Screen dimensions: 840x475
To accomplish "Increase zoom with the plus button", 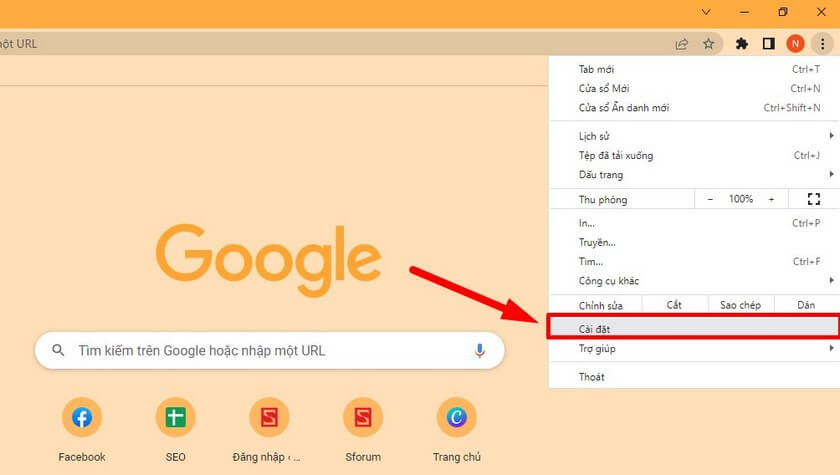I will (x=771, y=199).
